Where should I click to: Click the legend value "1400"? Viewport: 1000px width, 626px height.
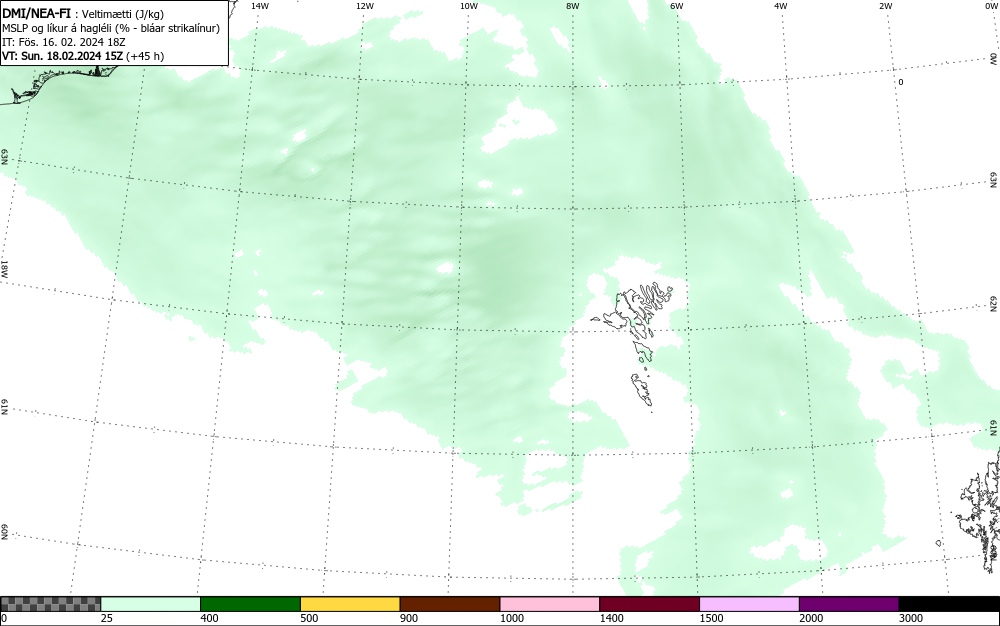612,618
